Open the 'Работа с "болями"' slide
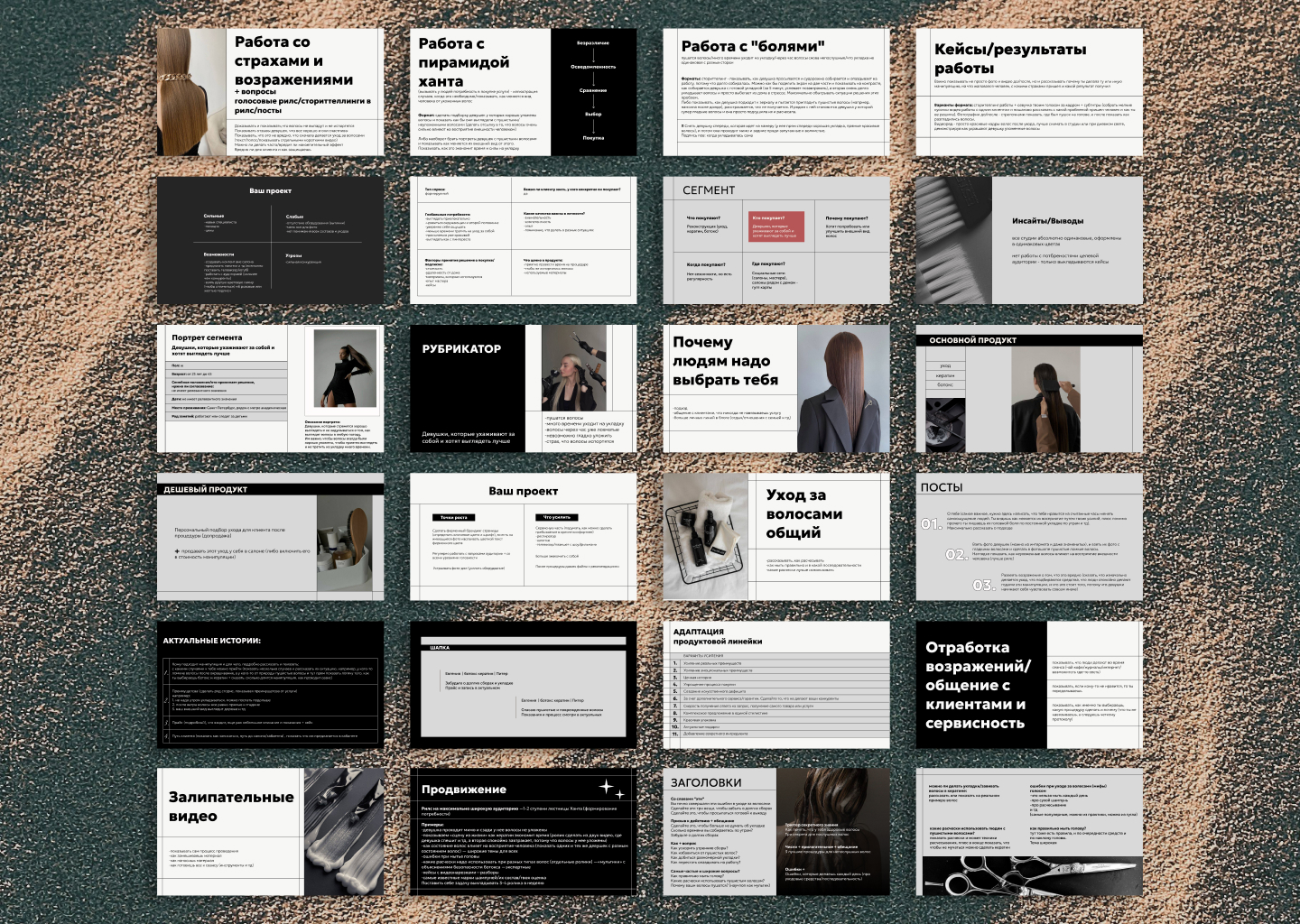Image resolution: width=1300 pixels, height=924 pixels. pos(776,91)
